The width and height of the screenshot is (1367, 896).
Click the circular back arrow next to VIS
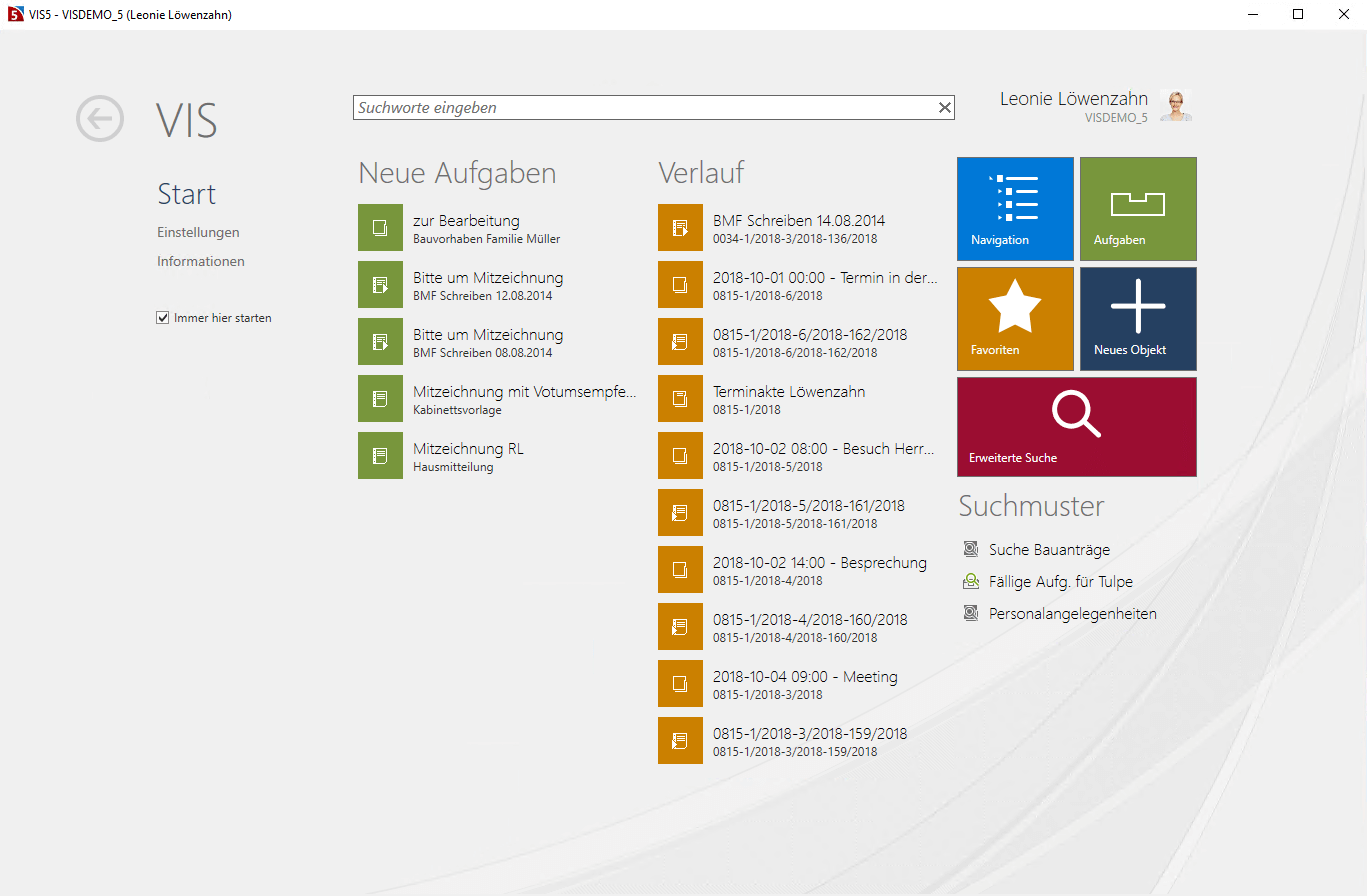[100, 119]
